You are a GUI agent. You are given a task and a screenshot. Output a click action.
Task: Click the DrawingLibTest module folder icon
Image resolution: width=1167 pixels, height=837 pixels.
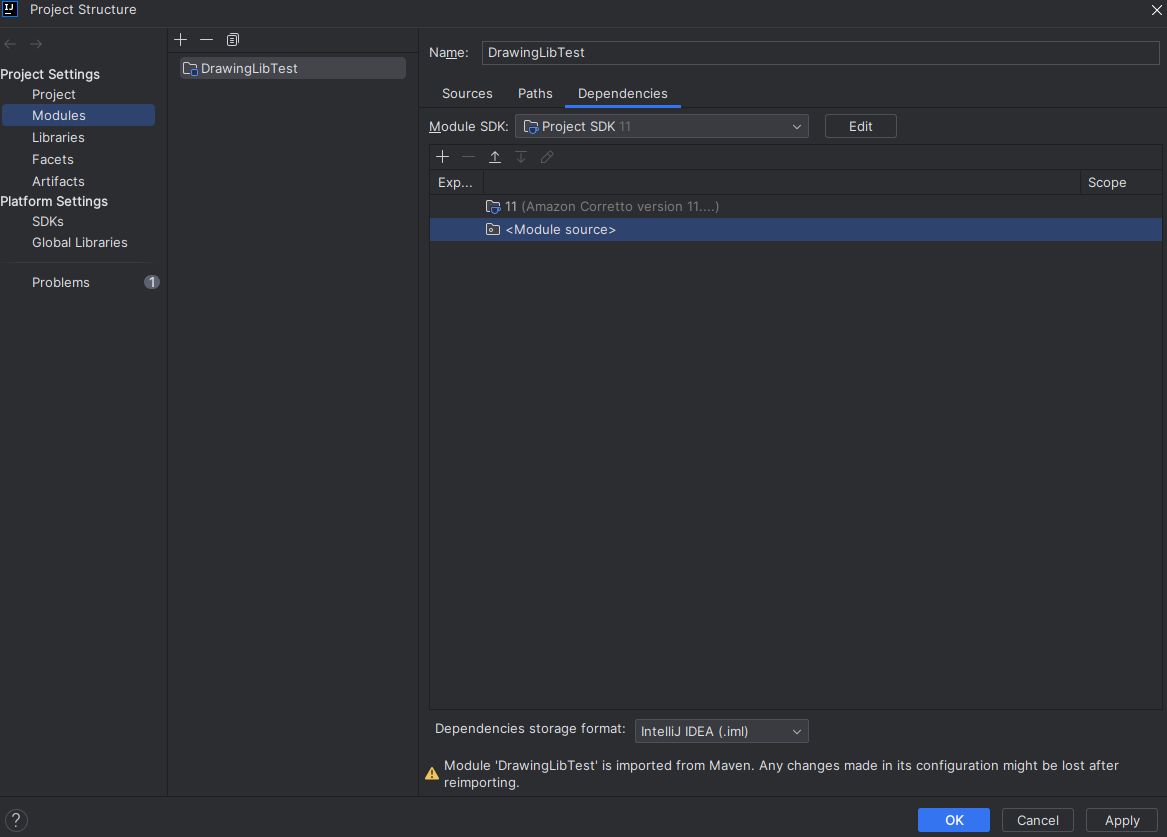pos(190,68)
